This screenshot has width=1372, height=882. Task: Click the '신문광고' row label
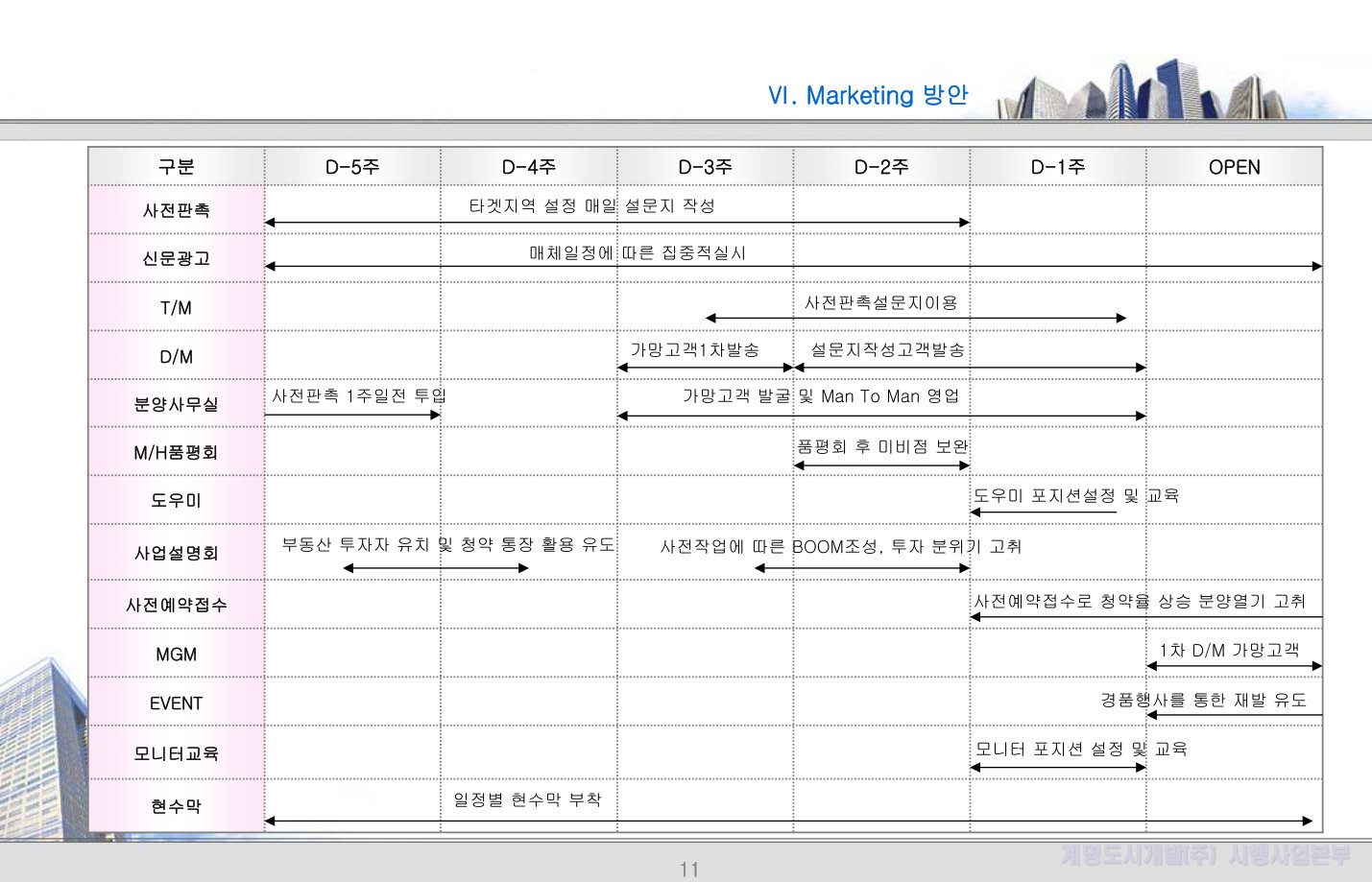coord(177,258)
